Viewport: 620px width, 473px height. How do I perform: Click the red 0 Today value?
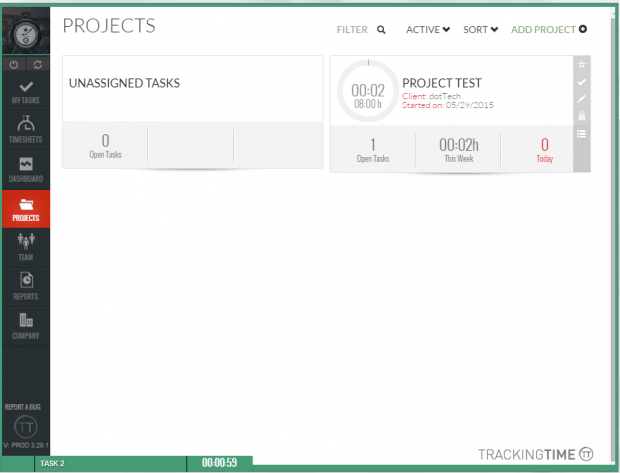(544, 150)
